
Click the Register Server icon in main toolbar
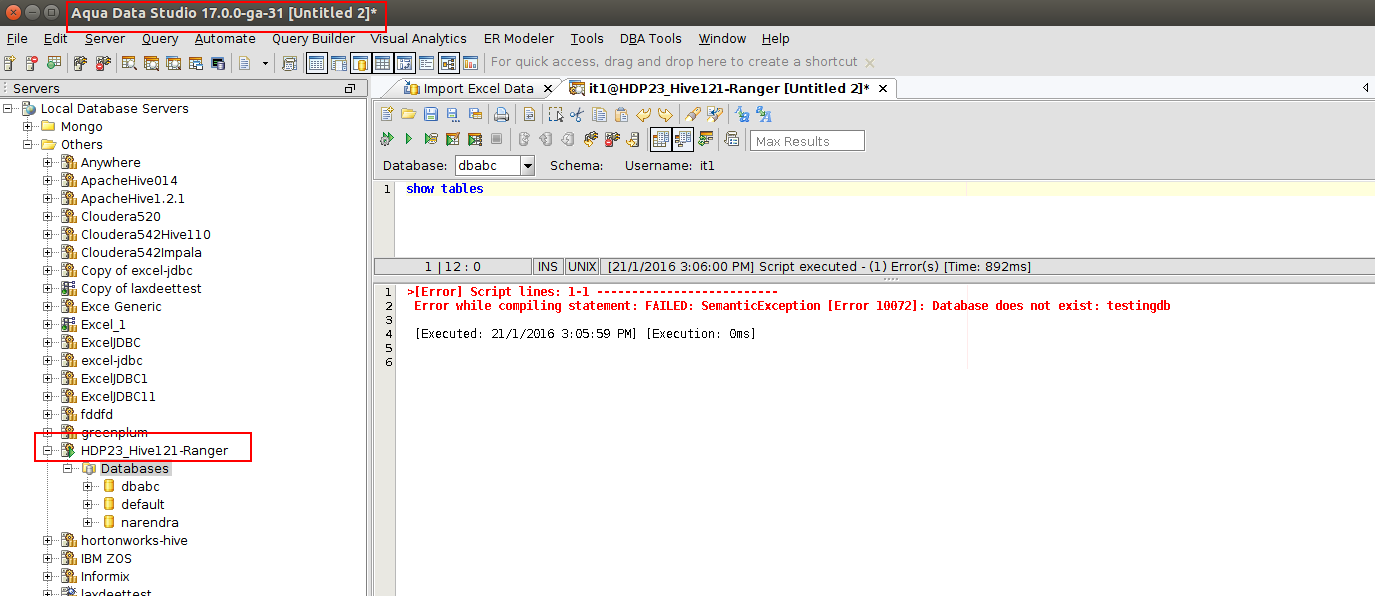(9, 63)
